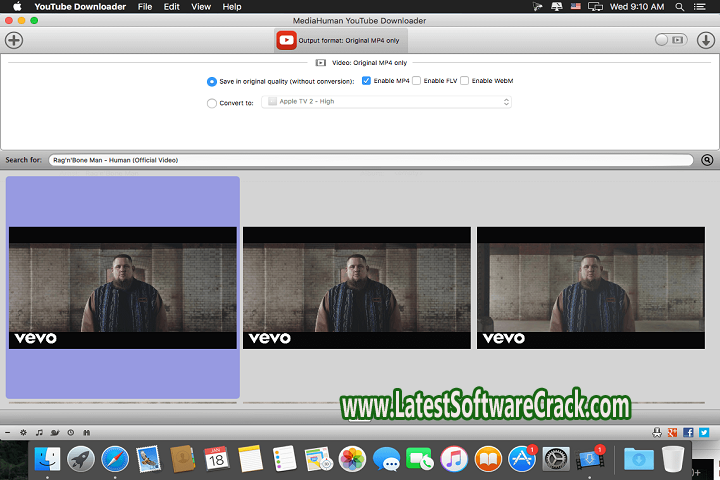Click the minus remove button in bottom bar
Image resolution: width=720 pixels, height=480 pixels.
7,432
